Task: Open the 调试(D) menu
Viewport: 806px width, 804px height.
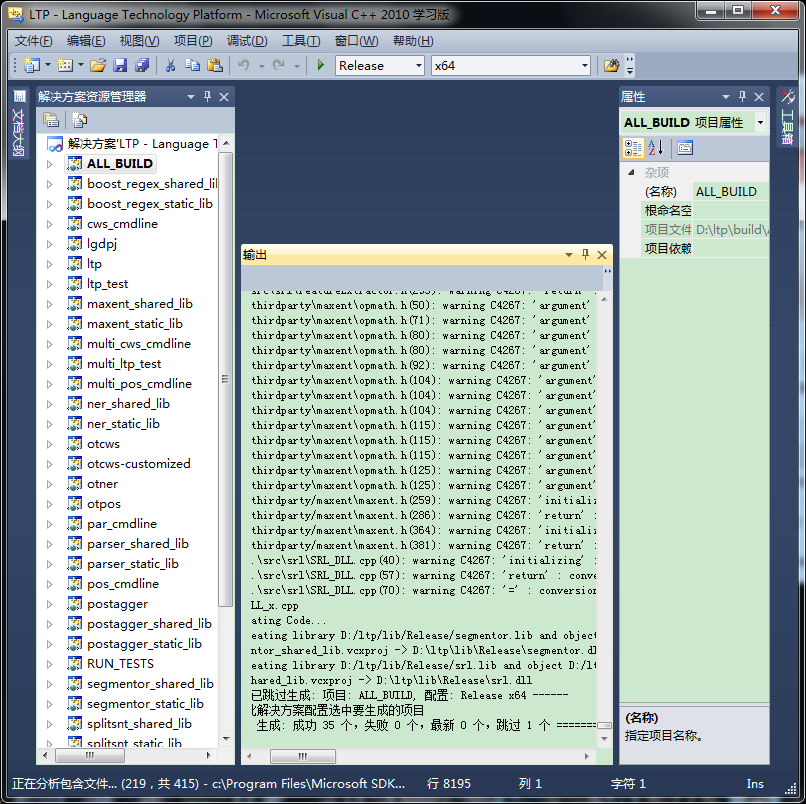Action: pyautogui.click(x=247, y=41)
